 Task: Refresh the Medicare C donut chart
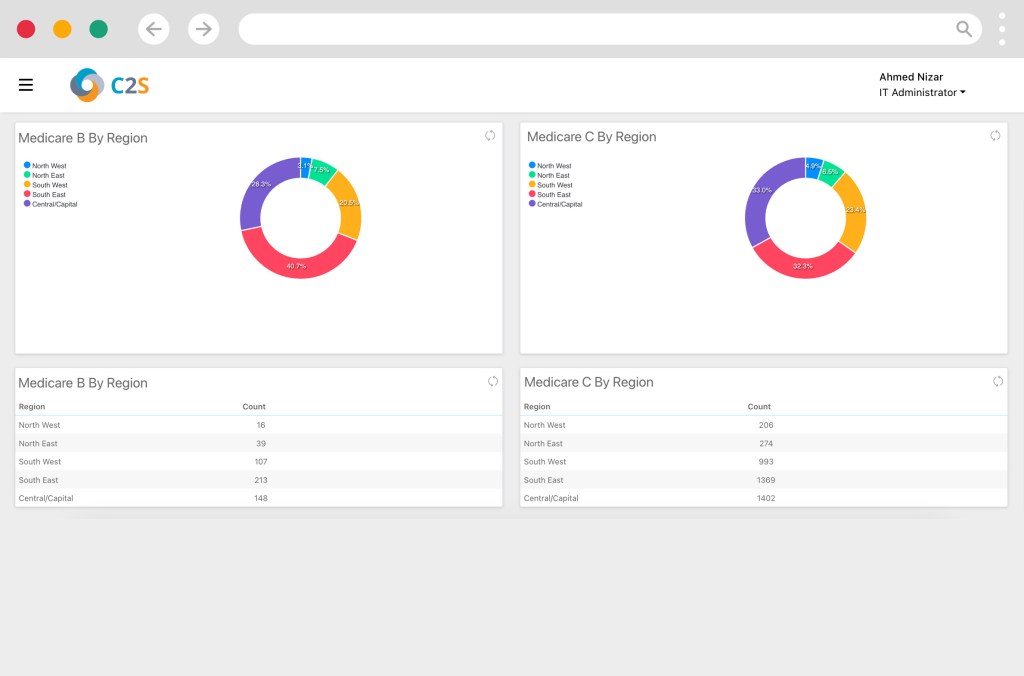pos(995,136)
